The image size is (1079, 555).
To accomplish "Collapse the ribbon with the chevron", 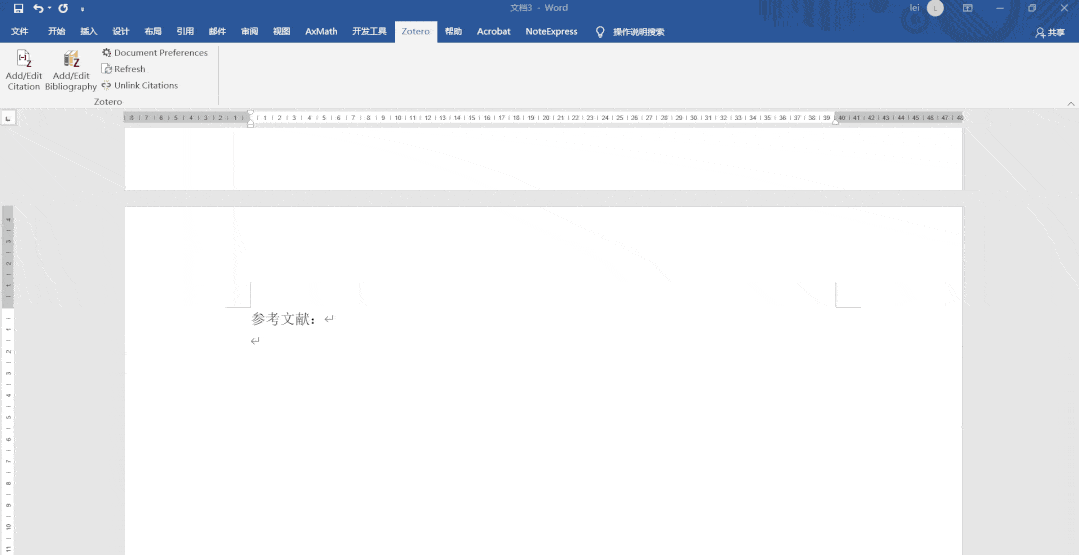I will tap(1071, 103).
